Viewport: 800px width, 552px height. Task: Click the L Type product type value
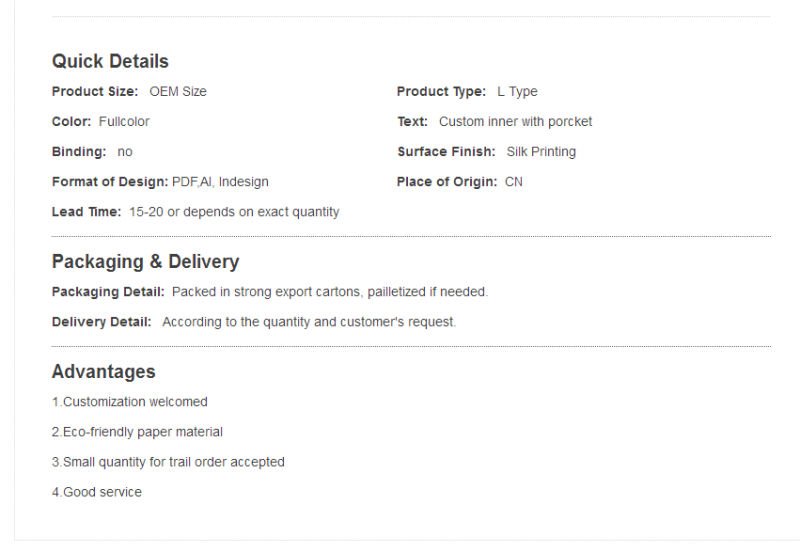pyautogui.click(x=517, y=91)
